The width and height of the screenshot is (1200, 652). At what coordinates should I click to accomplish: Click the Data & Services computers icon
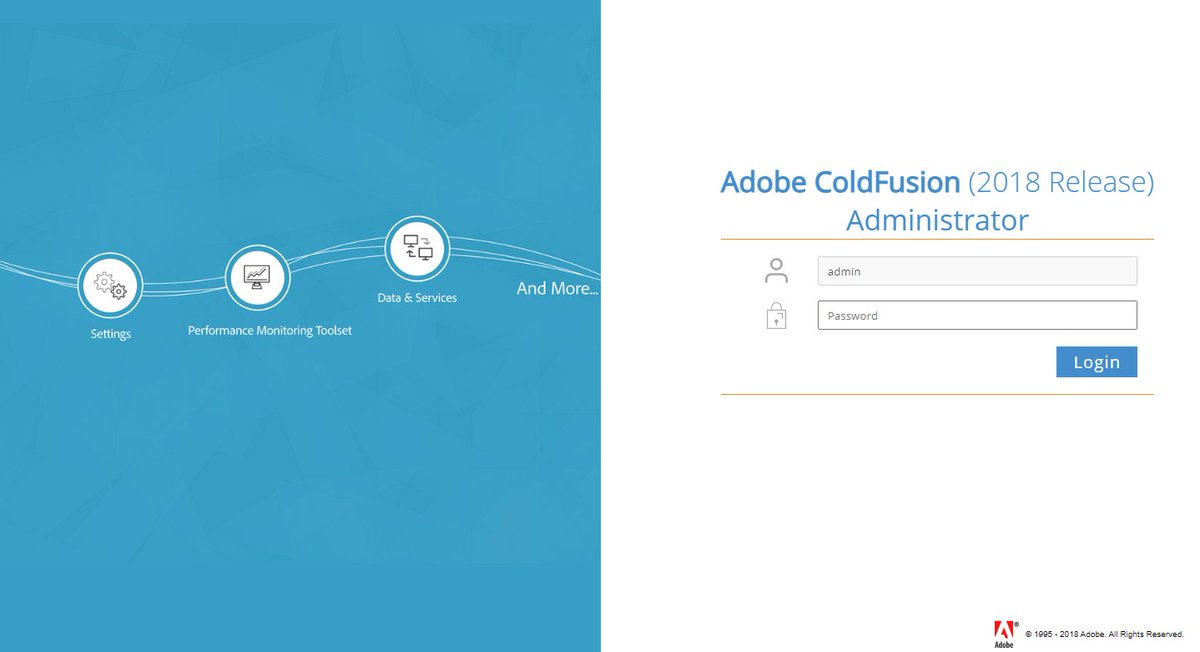417,249
